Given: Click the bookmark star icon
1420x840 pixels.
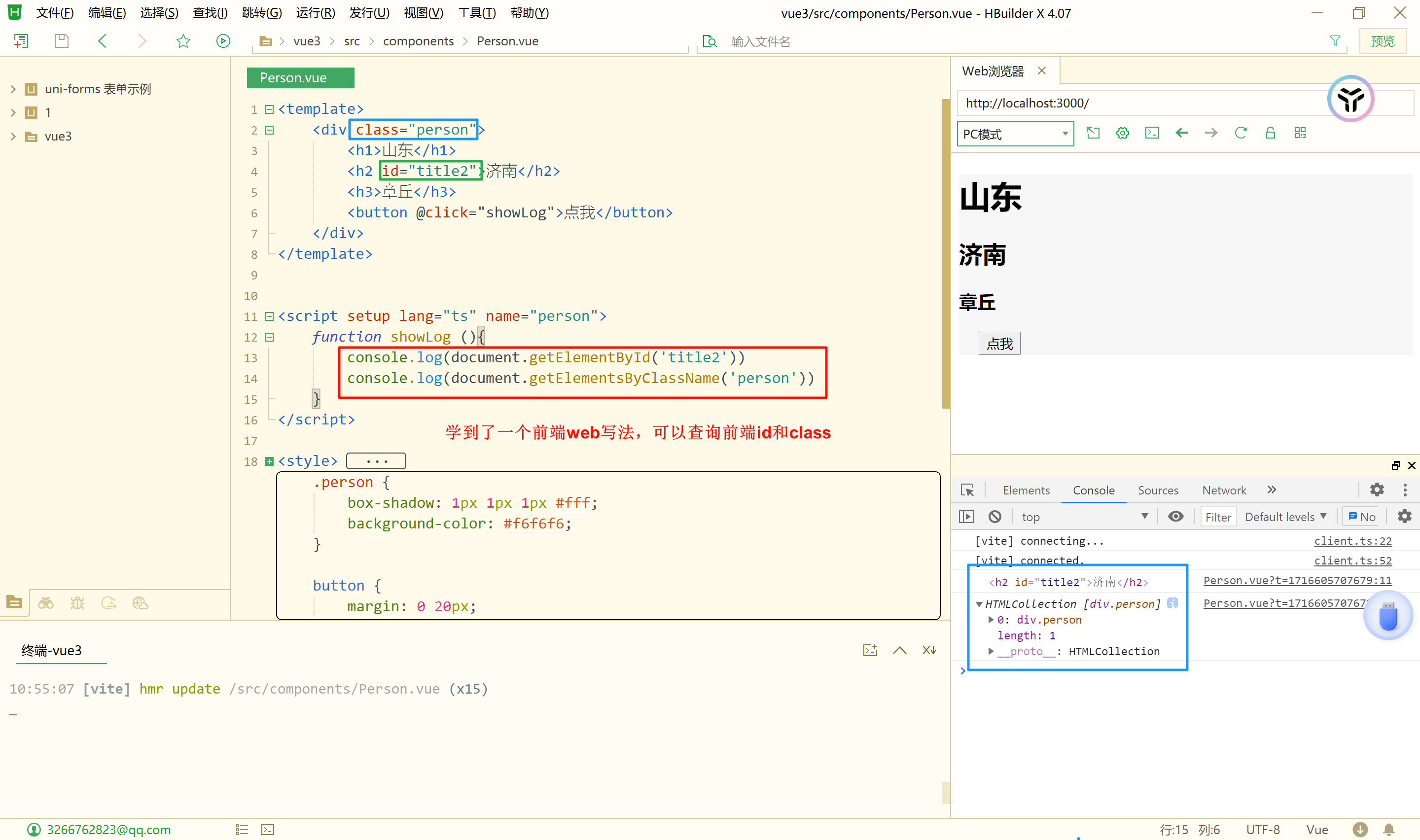Looking at the screenshot, I should (x=183, y=41).
